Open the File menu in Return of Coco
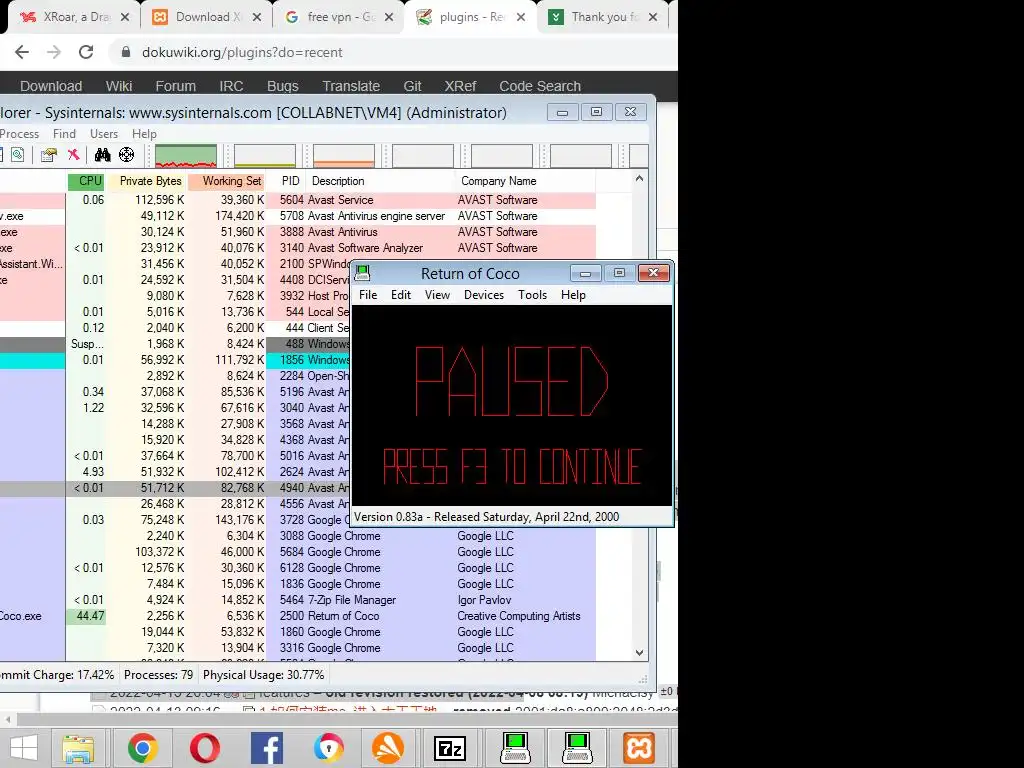Image resolution: width=1024 pixels, height=768 pixels. pyautogui.click(x=368, y=295)
